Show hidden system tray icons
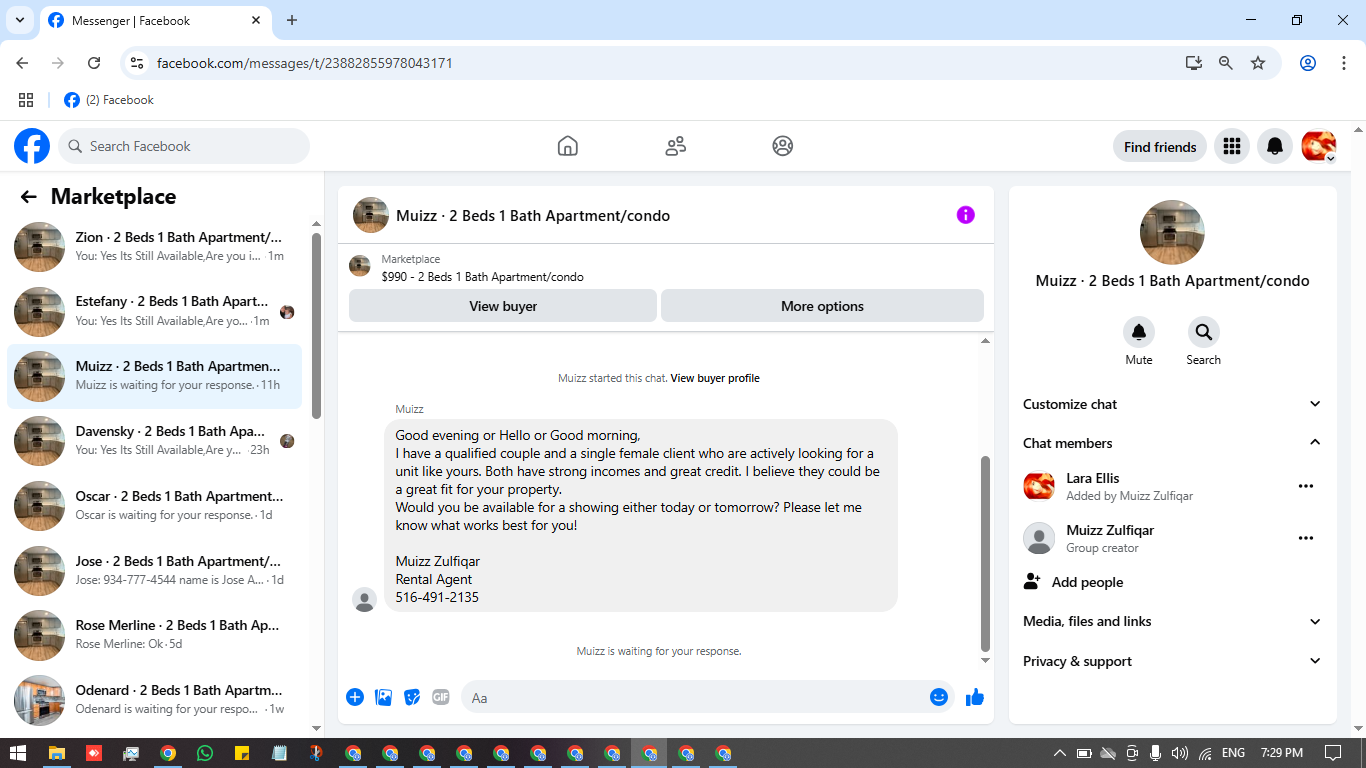 [x=1060, y=753]
